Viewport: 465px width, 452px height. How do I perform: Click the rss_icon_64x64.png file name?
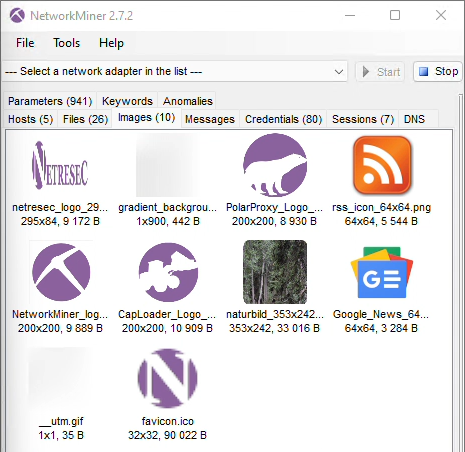[x=381, y=207]
